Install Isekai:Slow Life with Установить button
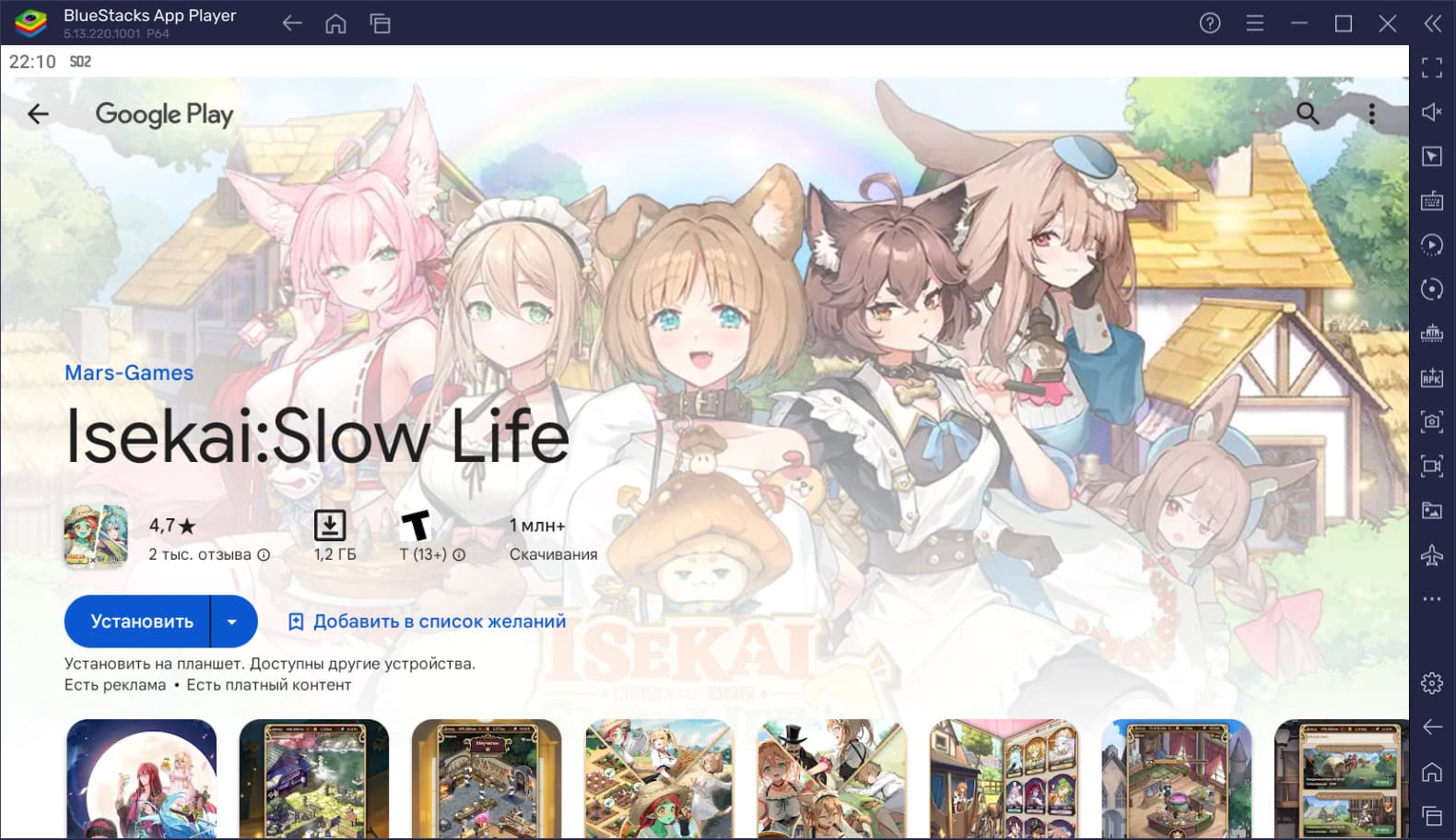This screenshot has width=1456, height=840. point(137,621)
